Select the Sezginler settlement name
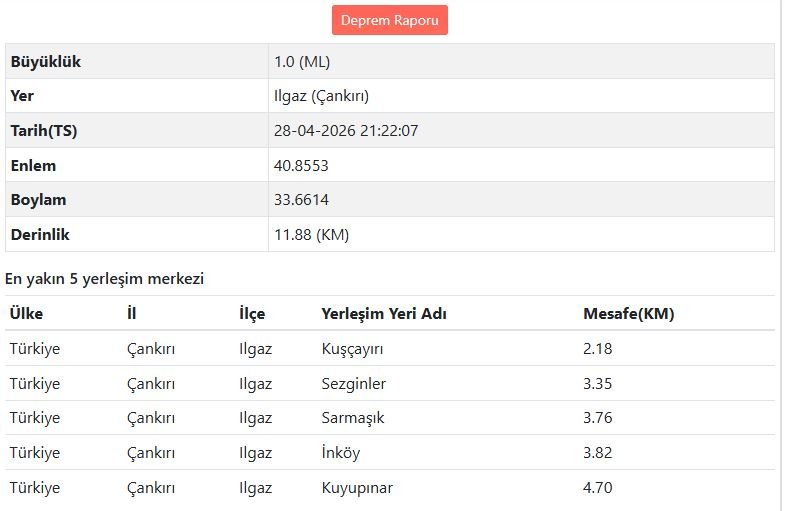Screen dimensions: 785x511 tap(353, 384)
